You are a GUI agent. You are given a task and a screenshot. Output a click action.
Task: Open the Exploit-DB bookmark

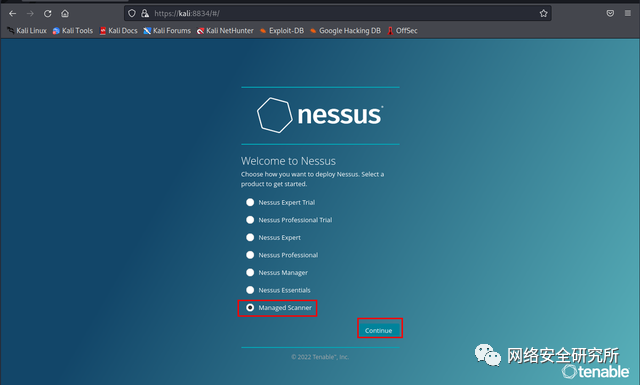pos(282,31)
